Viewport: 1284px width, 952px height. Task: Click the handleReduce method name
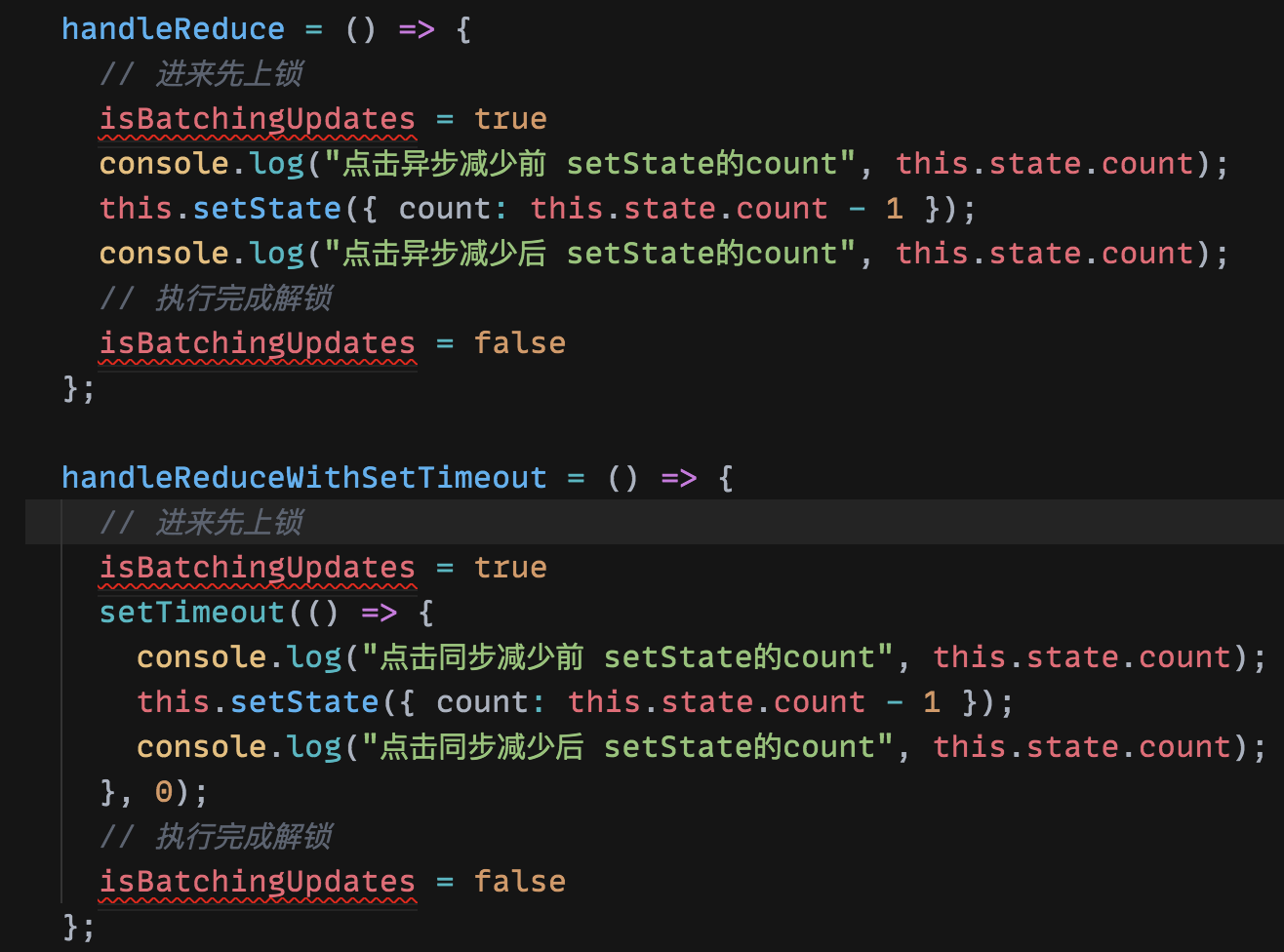(x=173, y=29)
